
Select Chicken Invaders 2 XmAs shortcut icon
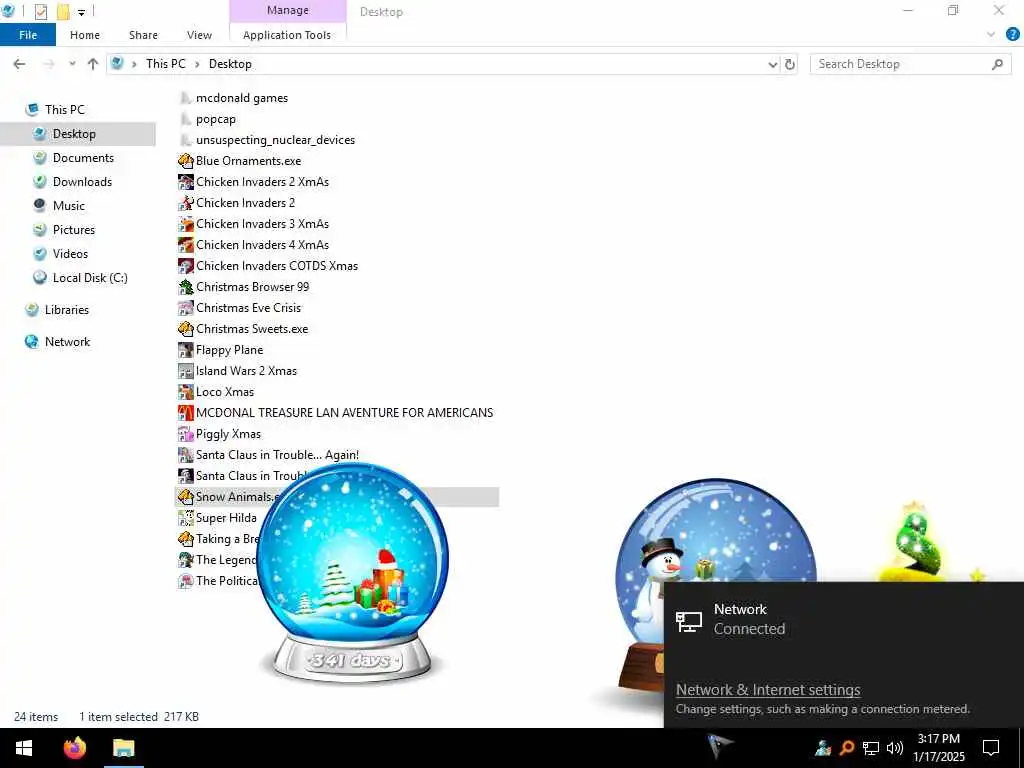click(185, 182)
